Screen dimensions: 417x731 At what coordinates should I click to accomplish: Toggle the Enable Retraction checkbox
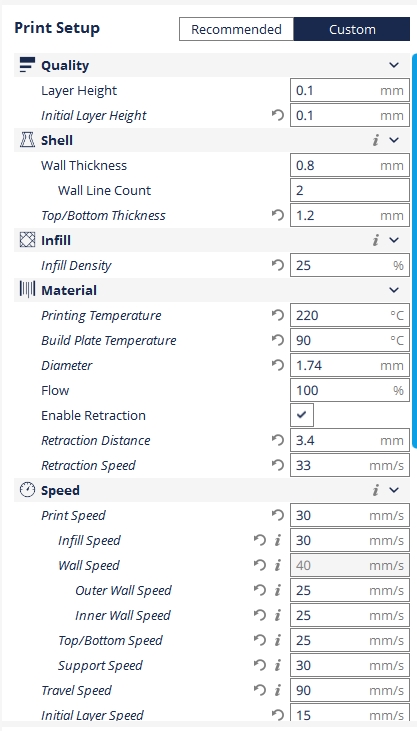click(x=302, y=415)
